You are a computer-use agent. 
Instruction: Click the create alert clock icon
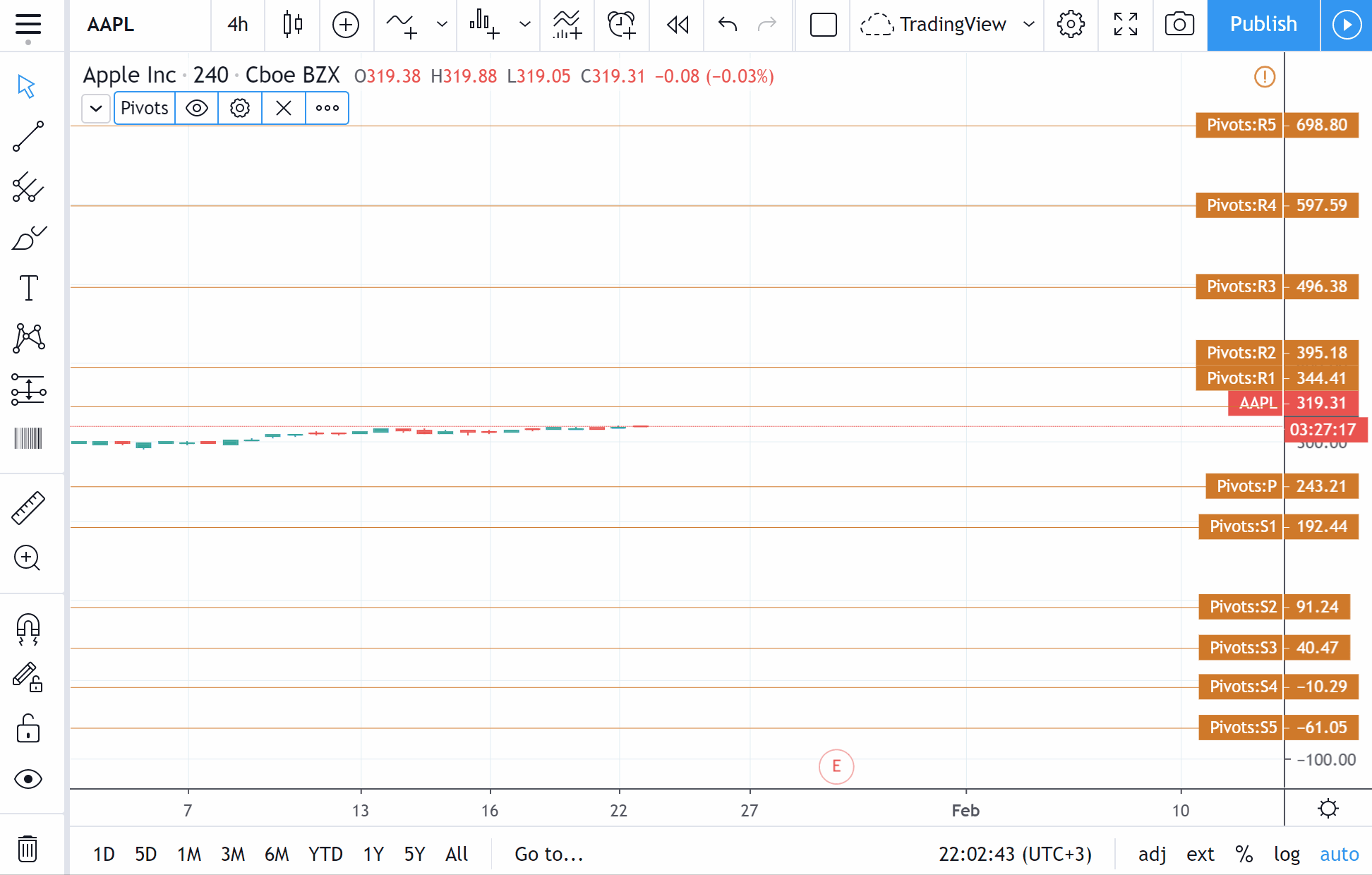(622, 25)
